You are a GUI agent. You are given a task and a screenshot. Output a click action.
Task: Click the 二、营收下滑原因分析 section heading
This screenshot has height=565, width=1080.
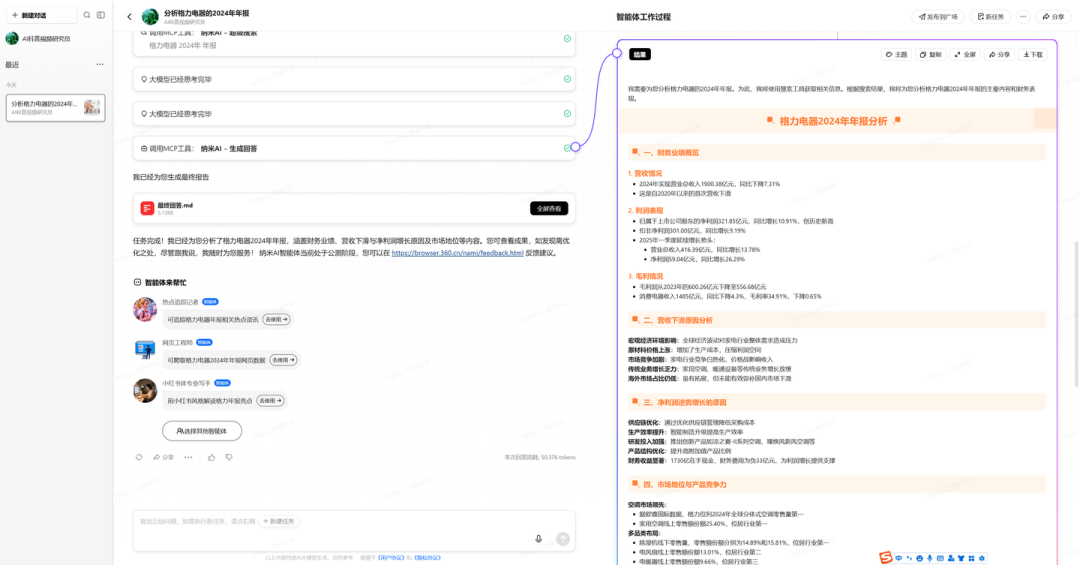678,320
